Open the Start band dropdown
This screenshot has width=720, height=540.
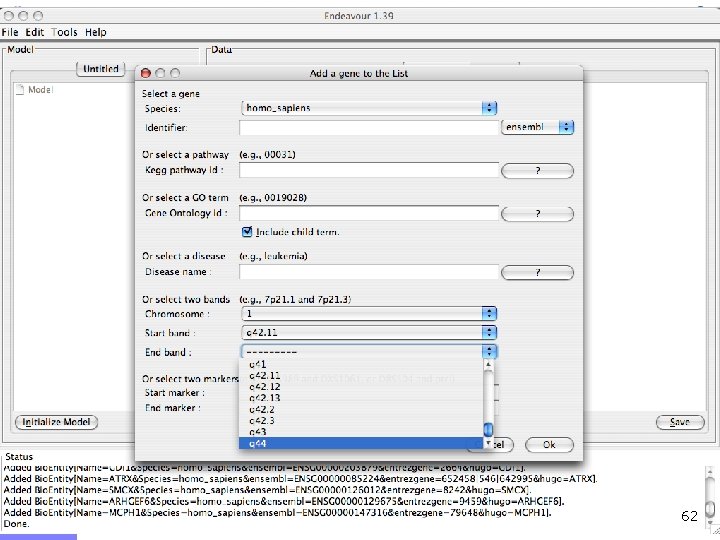pos(369,332)
